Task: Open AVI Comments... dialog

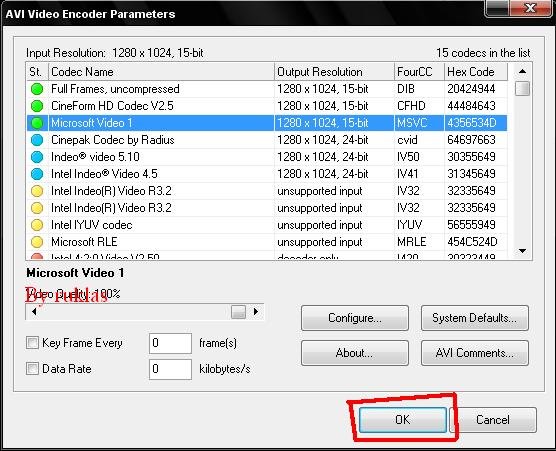Action: (x=474, y=353)
